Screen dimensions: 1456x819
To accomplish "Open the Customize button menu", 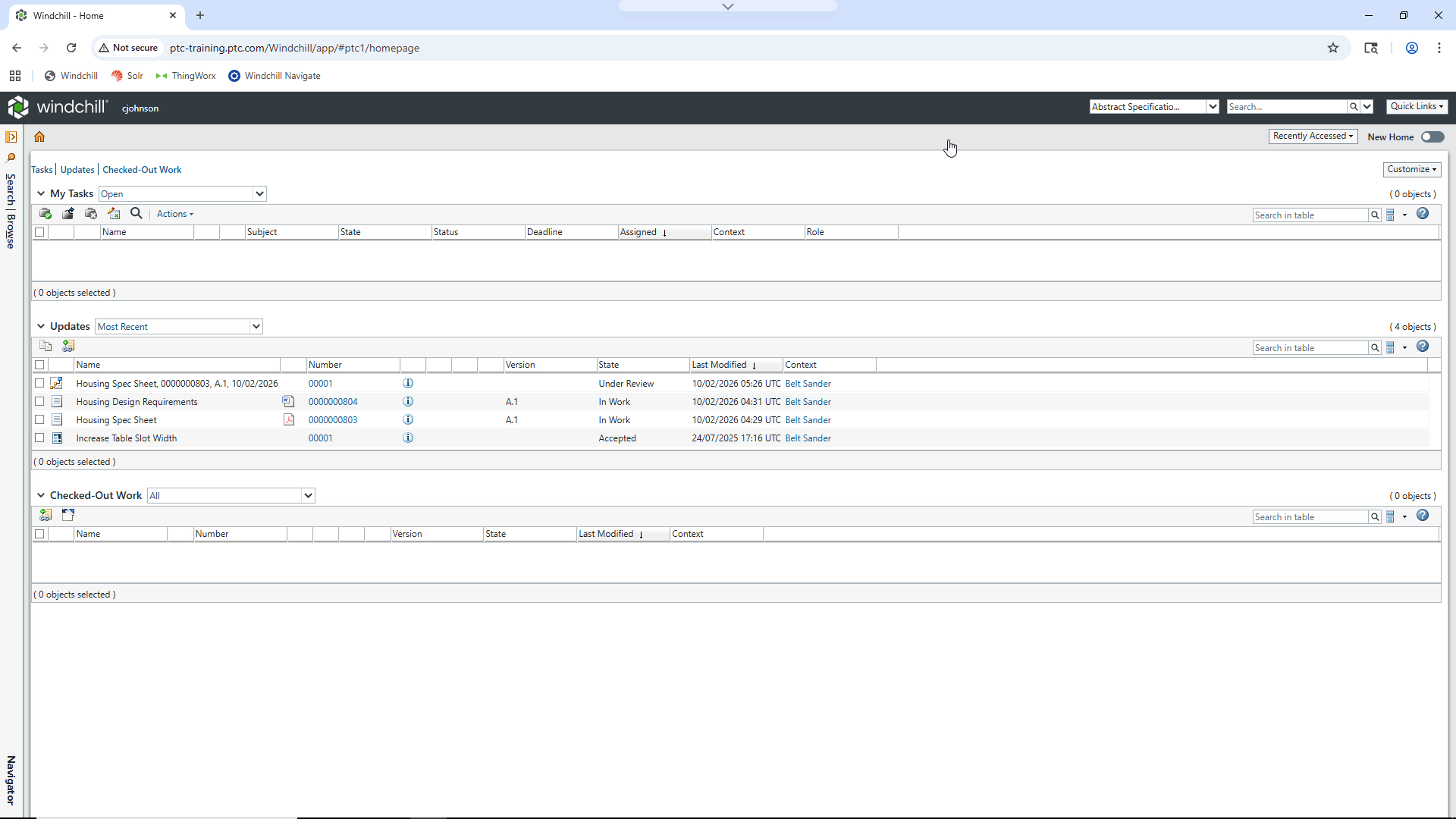I will pos(1412,170).
